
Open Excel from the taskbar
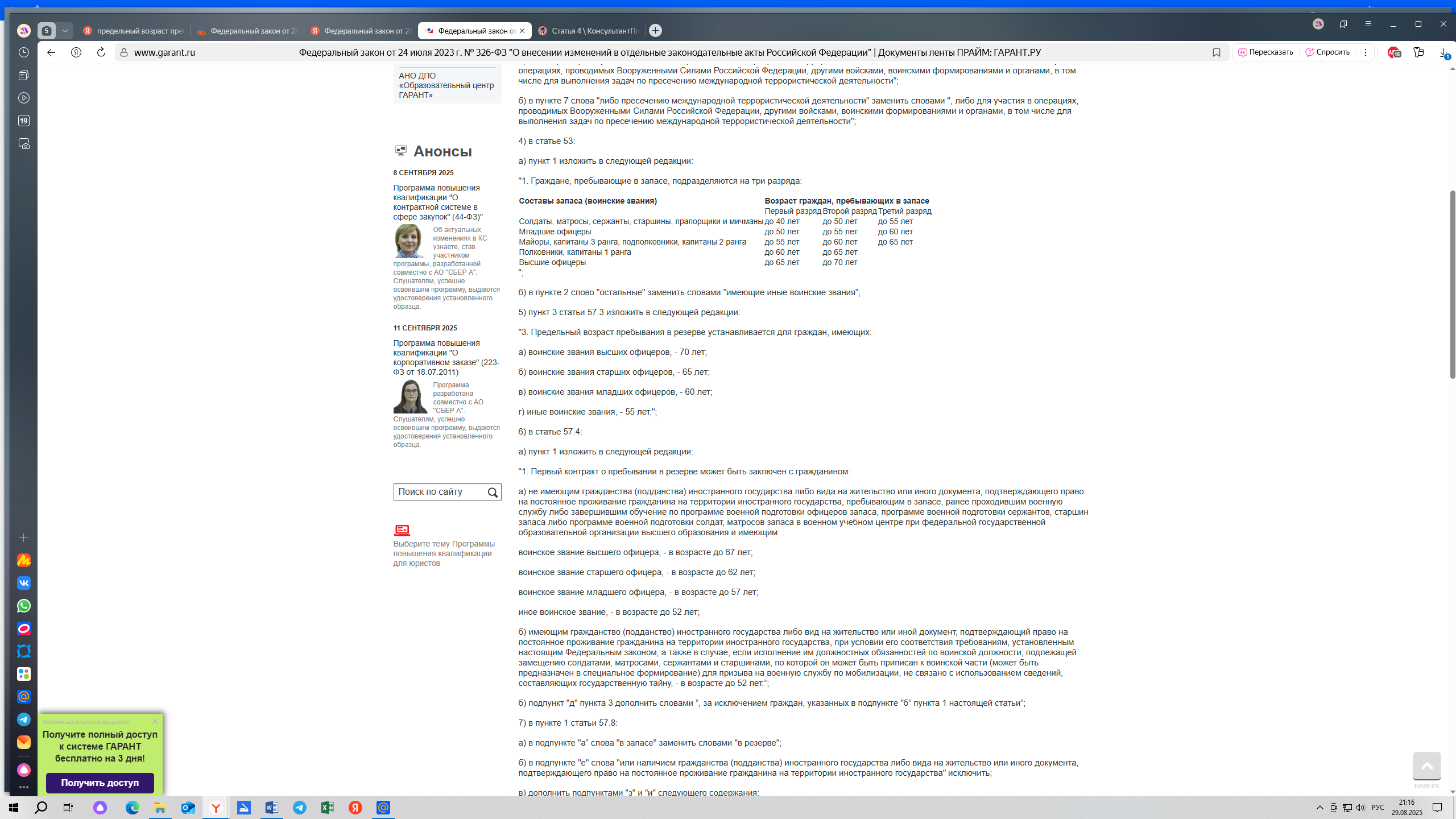(x=328, y=808)
